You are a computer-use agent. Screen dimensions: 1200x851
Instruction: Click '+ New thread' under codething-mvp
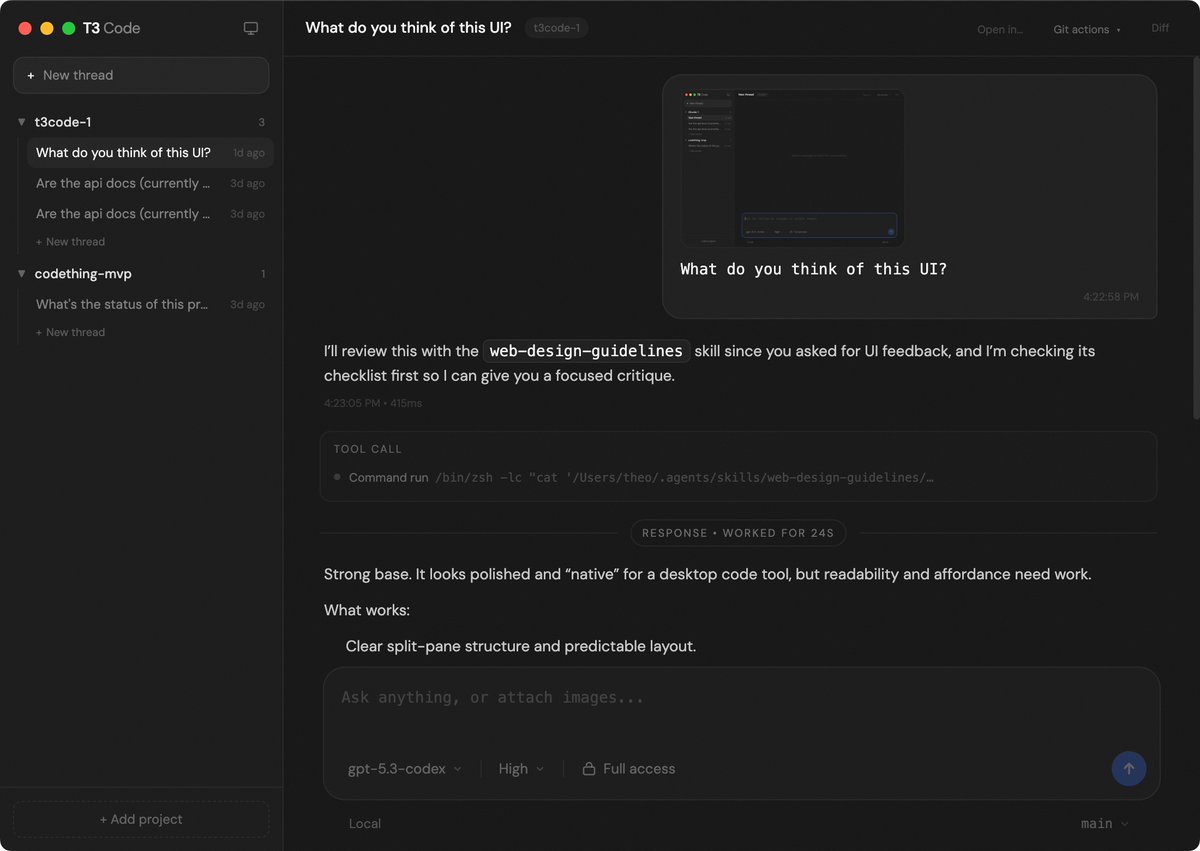click(70, 332)
